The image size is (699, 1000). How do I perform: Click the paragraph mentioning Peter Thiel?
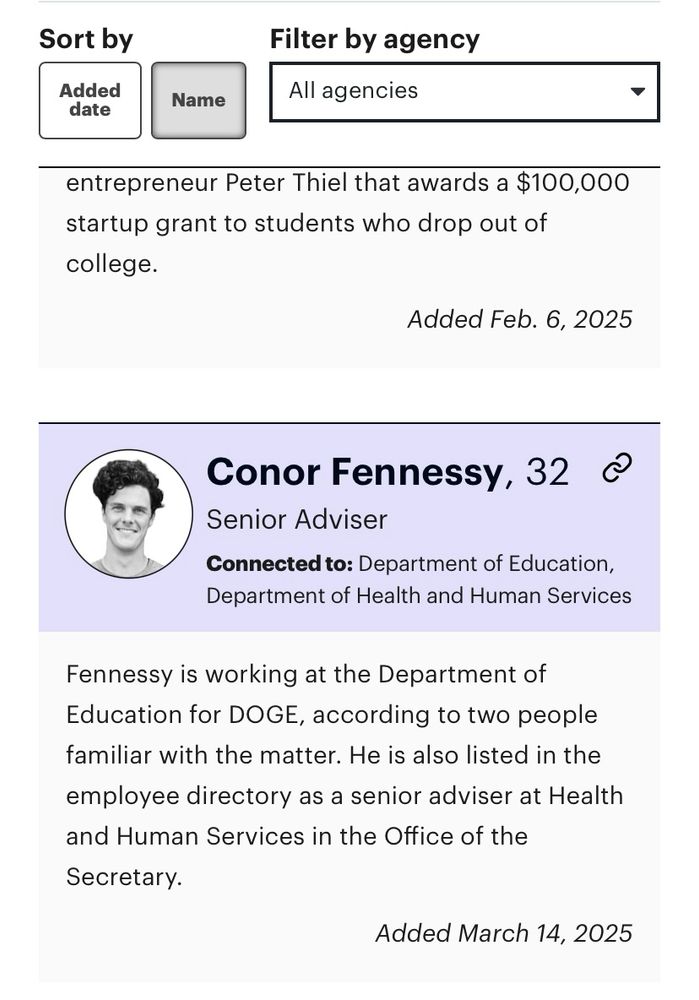click(348, 223)
